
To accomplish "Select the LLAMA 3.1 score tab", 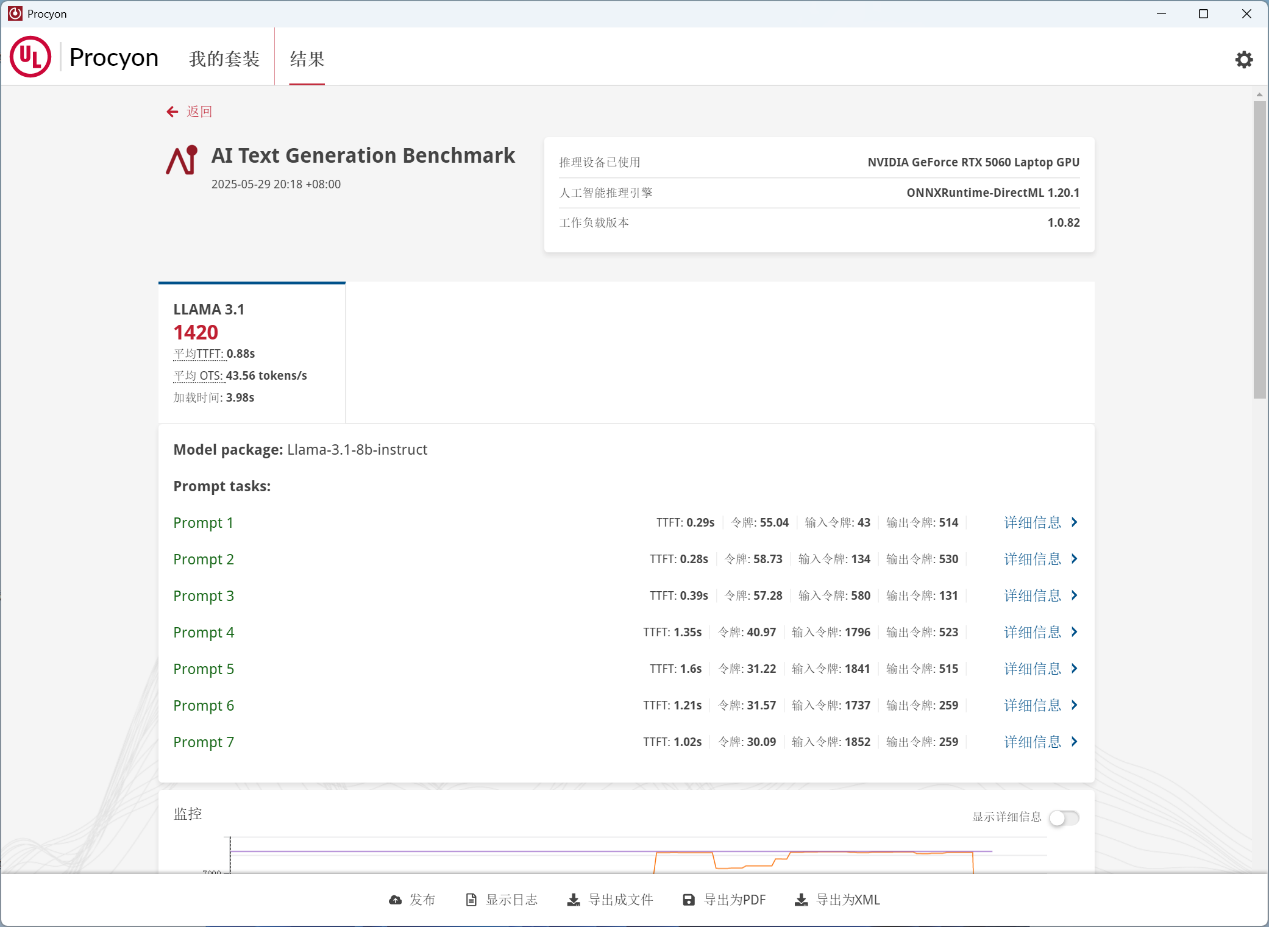I will point(252,352).
